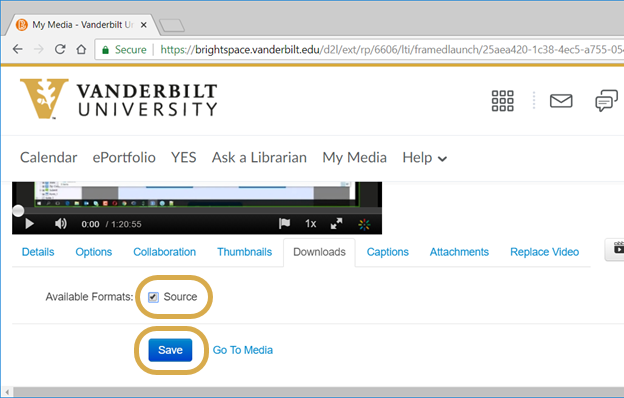The height and width of the screenshot is (398, 624).
Task: Play the video in the media player
Action: (29, 224)
